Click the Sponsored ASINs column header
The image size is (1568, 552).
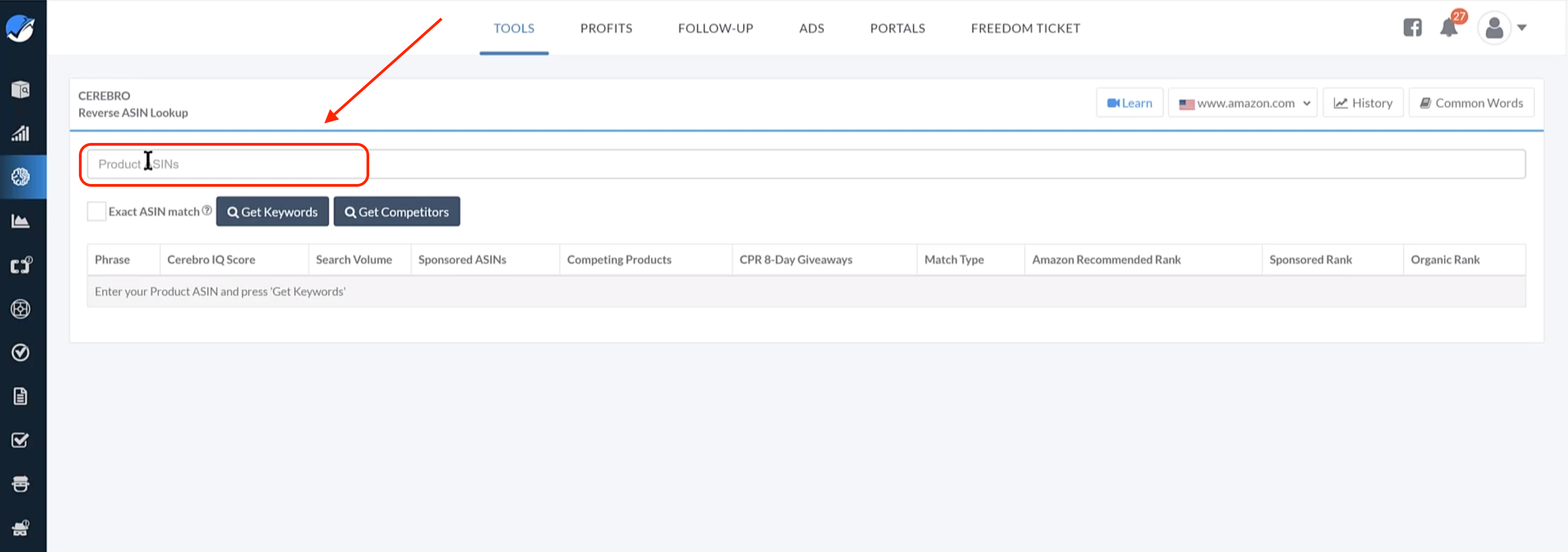pyautogui.click(x=485, y=259)
